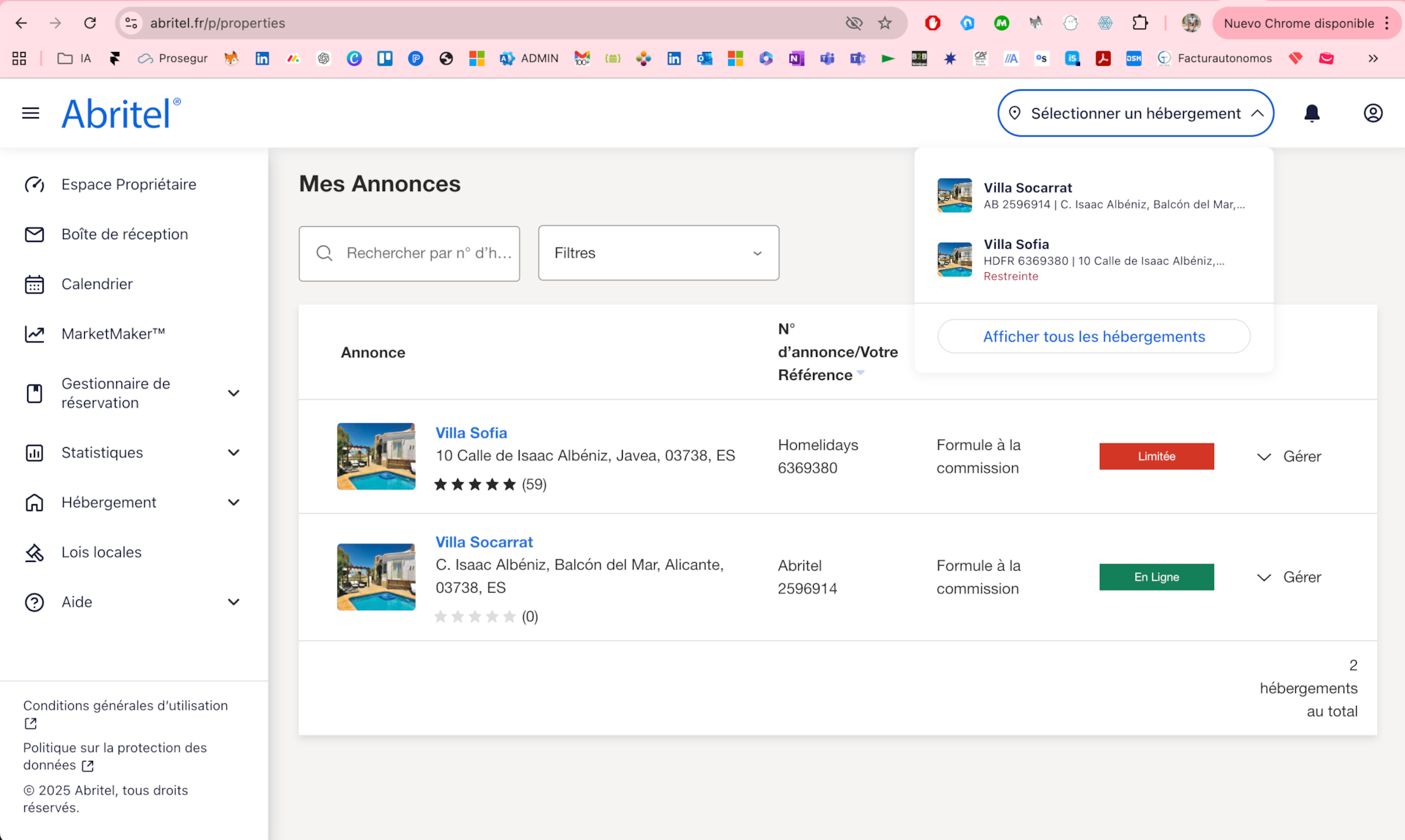Click Afficher tous les hébergements button

coord(1093,337)
